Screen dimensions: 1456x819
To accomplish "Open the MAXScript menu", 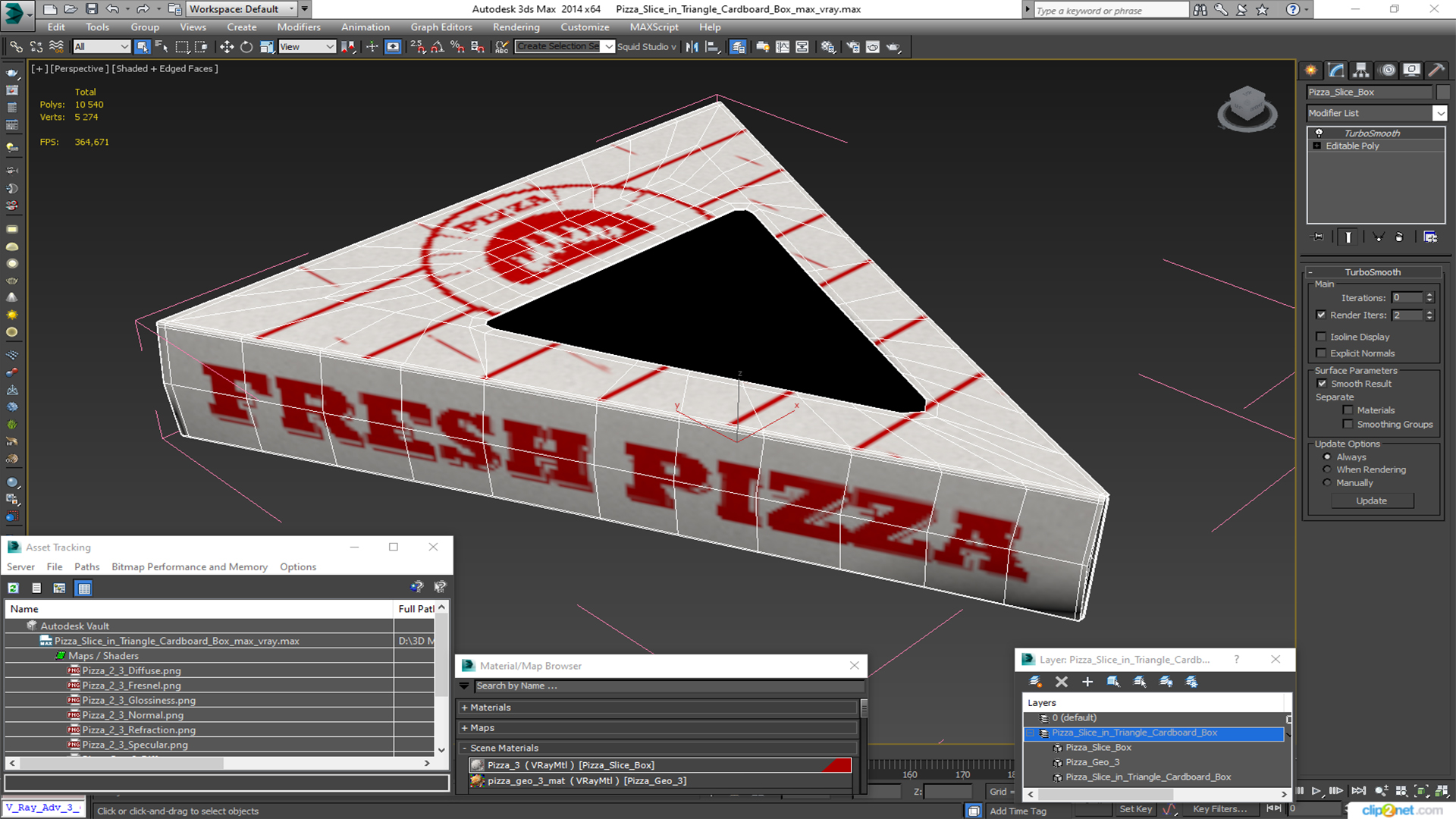I will tap(654, 27).
